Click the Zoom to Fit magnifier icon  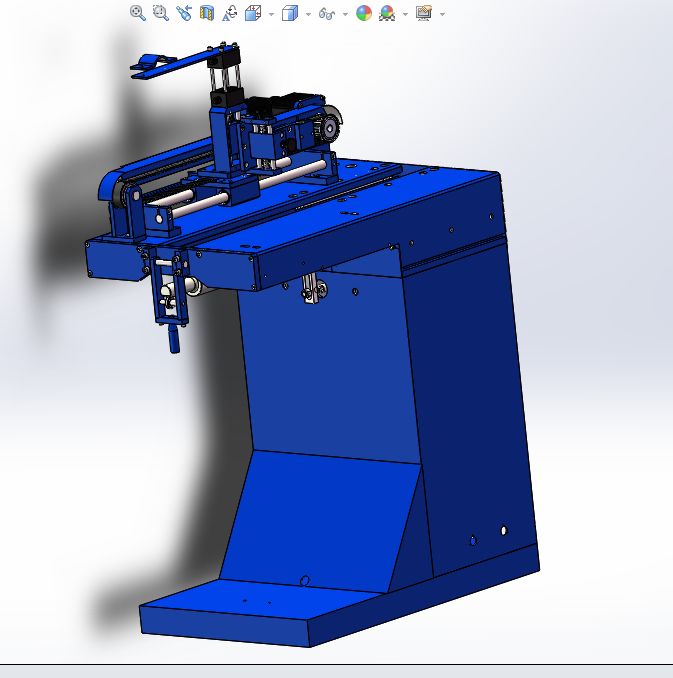(138, 13)
